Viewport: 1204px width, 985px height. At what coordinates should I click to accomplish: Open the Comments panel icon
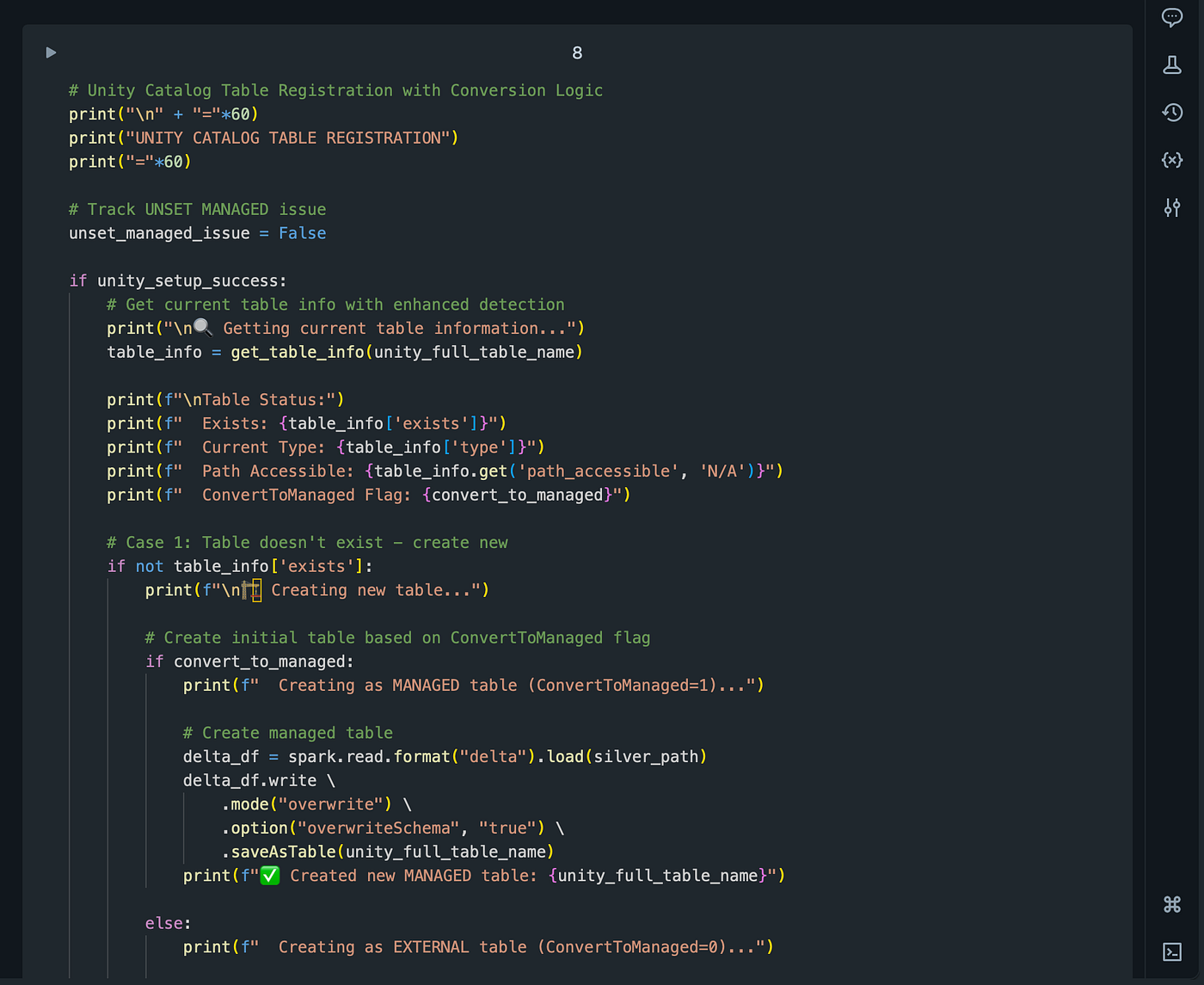(x=1172, y=17)
